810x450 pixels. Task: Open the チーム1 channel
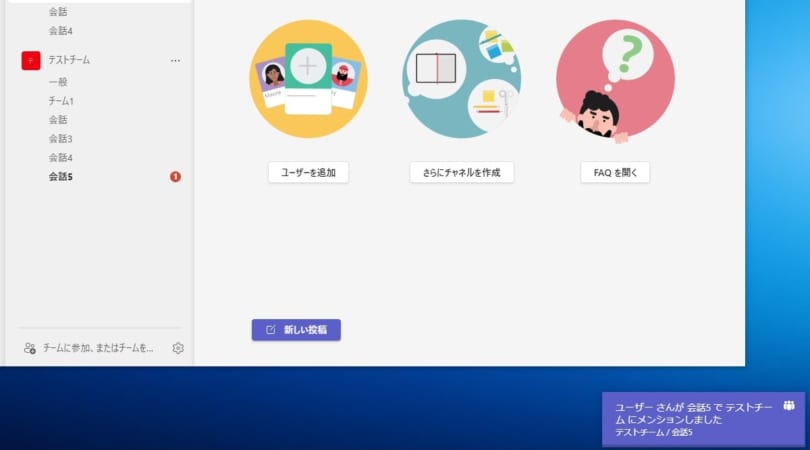point(61,101)
